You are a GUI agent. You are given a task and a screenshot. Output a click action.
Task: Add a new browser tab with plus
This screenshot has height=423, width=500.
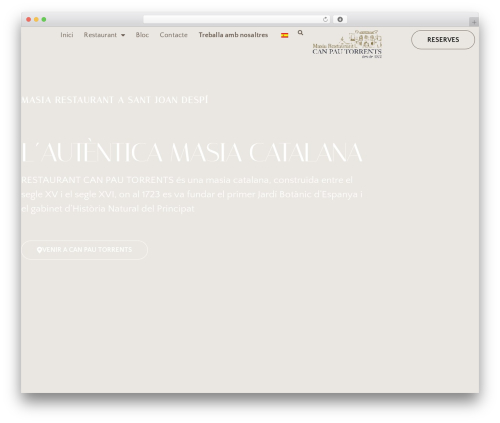coord(474,22)
